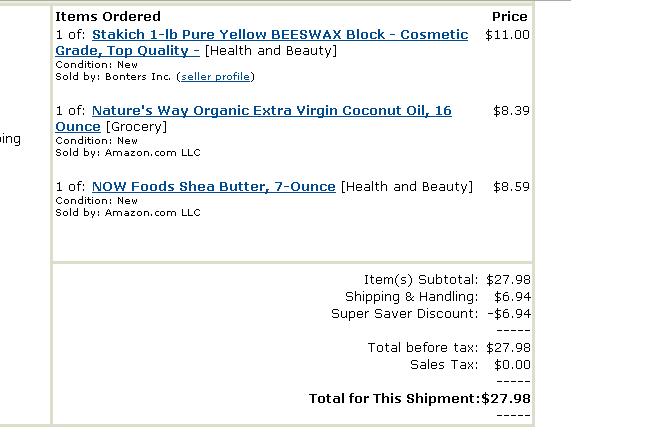View the Bonters Inc. seller profile
This screenshot has height=435, width=664.
coord(216,76)
